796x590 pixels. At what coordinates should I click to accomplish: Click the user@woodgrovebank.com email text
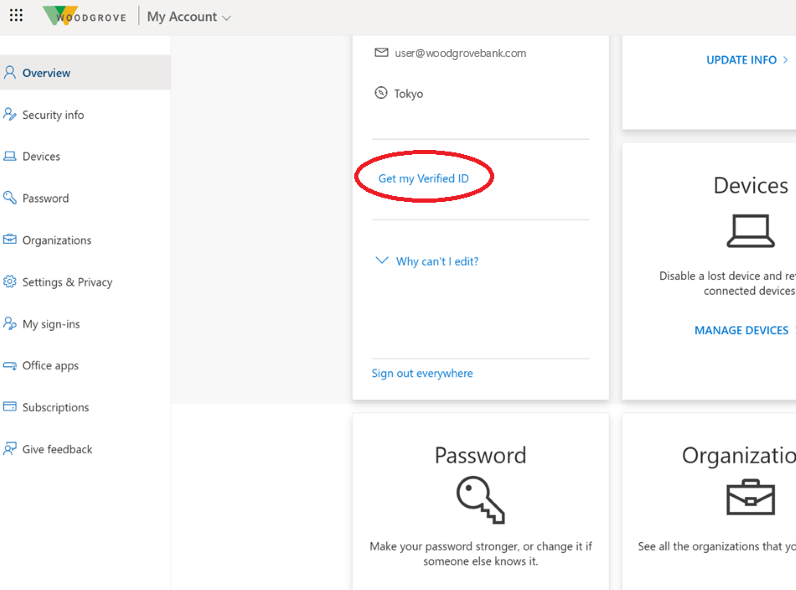(x=460, y=53)
